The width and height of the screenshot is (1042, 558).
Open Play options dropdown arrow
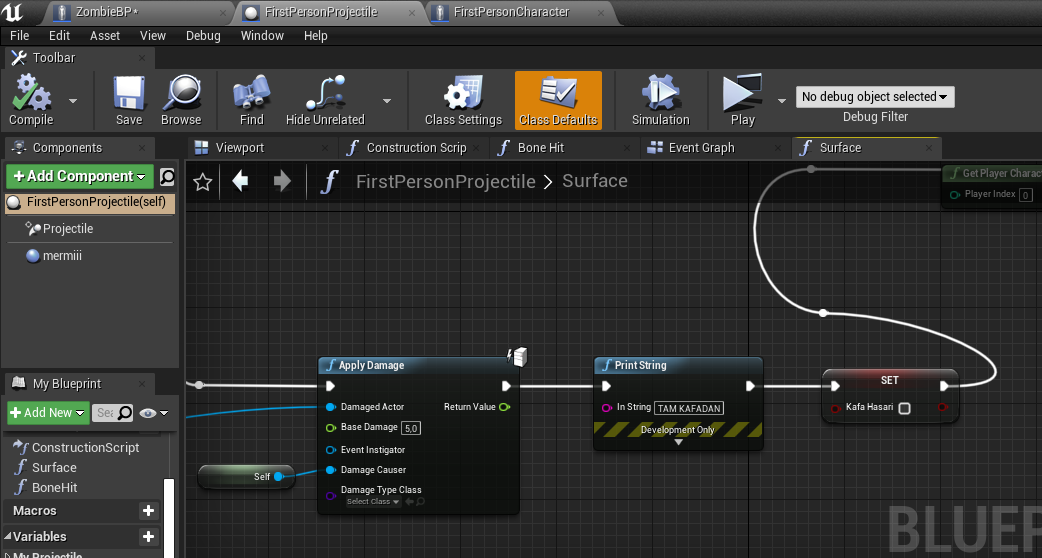tap(782, 101)
